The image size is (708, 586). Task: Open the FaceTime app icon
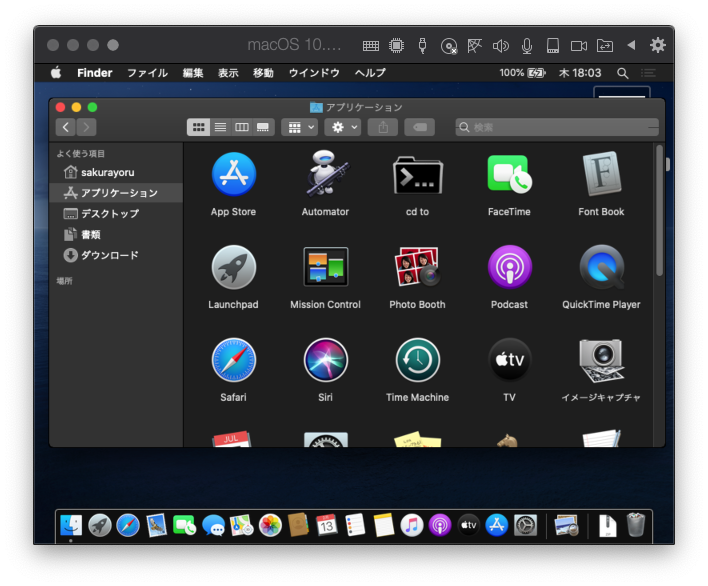pyautogui.click(x=509, y=174)
